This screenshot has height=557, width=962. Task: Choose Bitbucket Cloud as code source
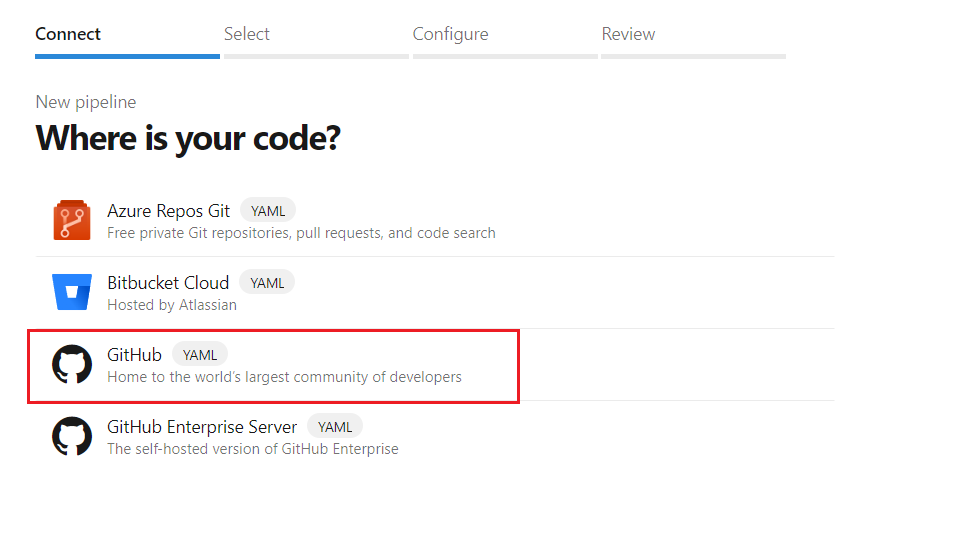click(x=435, y=293)
